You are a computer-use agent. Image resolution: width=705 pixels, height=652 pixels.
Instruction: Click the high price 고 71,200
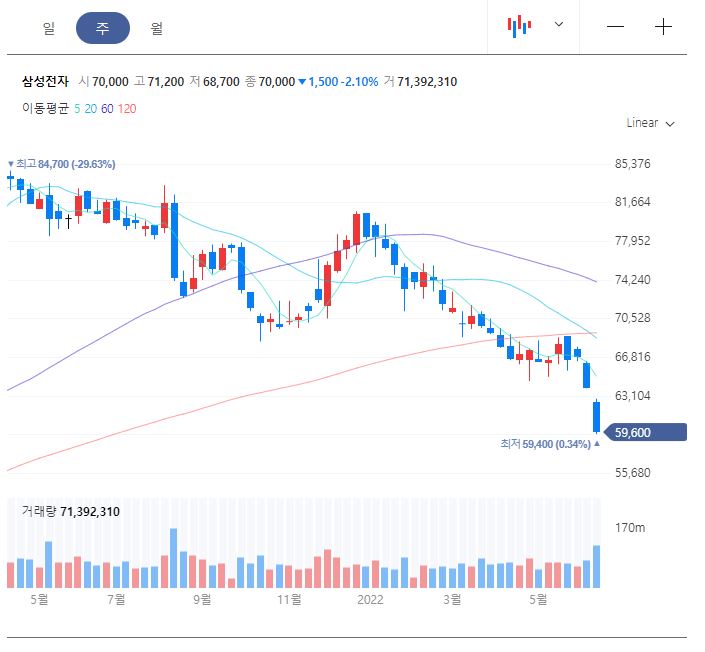click(x=159, y=82)
